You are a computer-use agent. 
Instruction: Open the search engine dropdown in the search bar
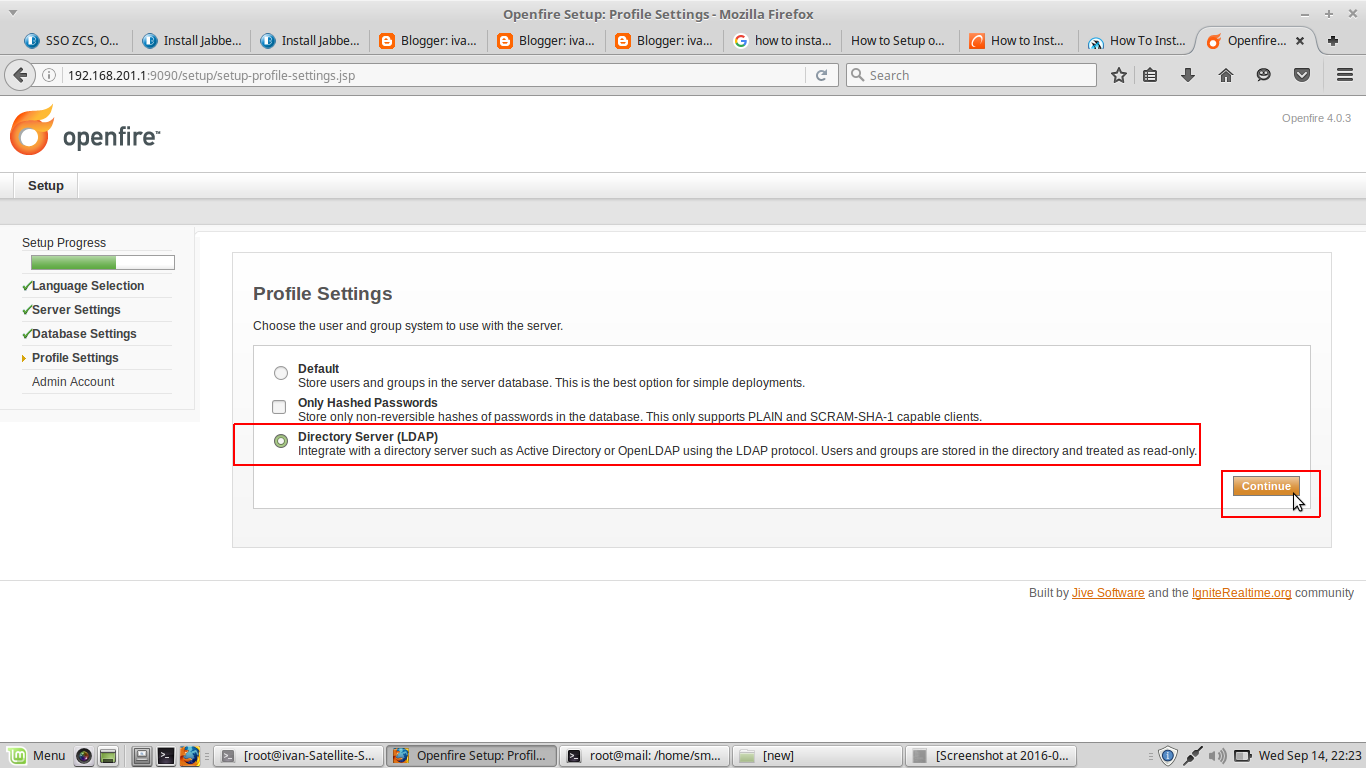[x=858, y=75]
